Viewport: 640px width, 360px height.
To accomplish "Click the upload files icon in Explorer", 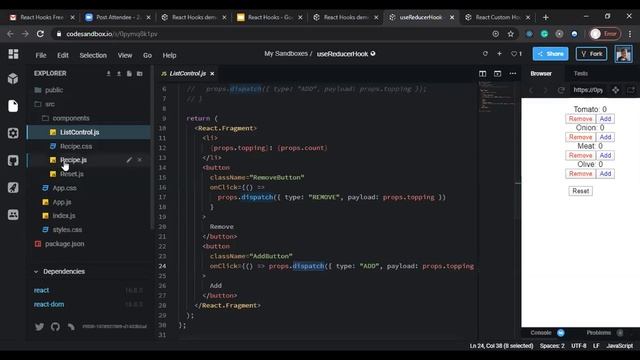I will 119,73.
